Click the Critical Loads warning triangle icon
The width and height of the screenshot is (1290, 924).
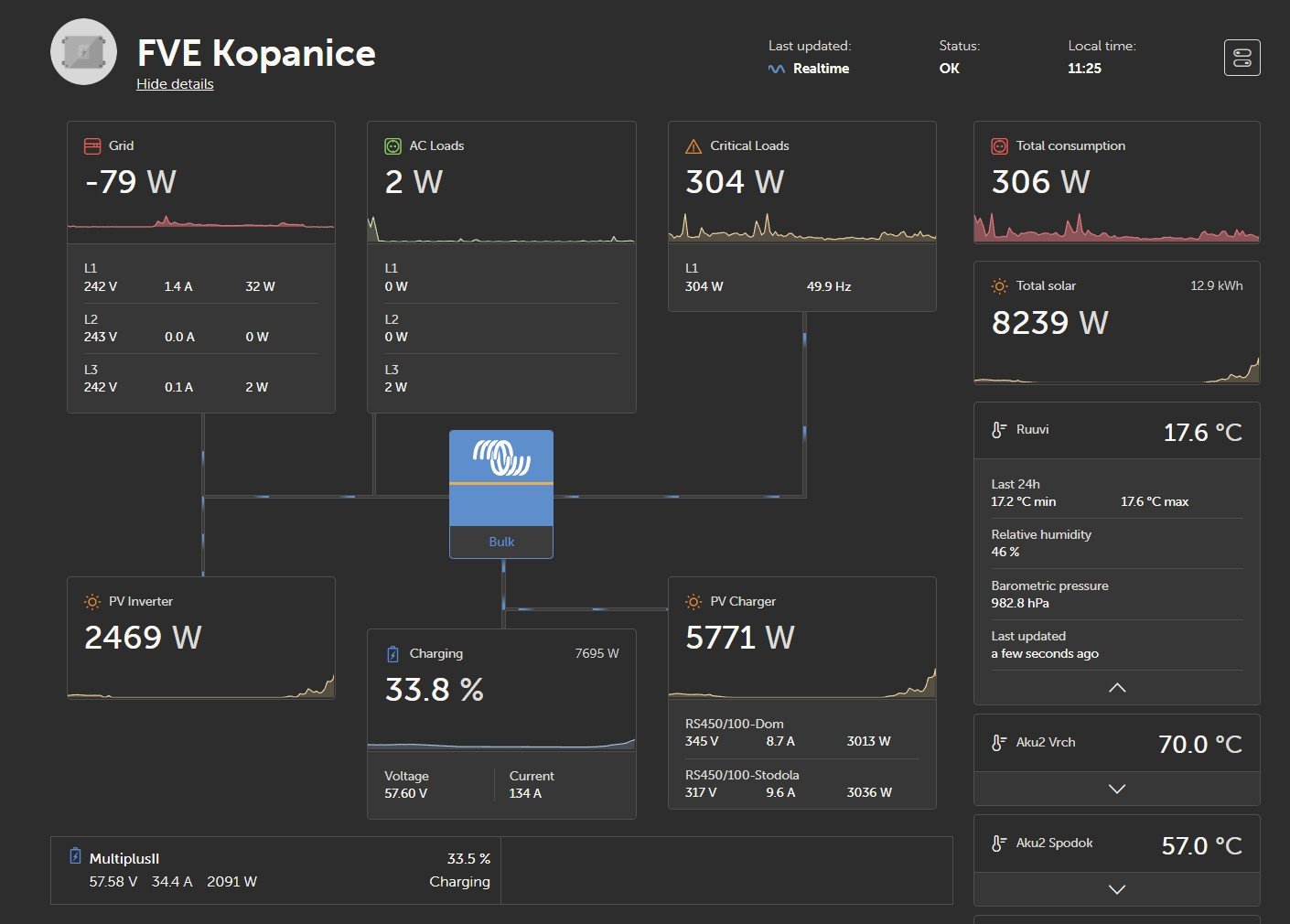pos(693,146)
